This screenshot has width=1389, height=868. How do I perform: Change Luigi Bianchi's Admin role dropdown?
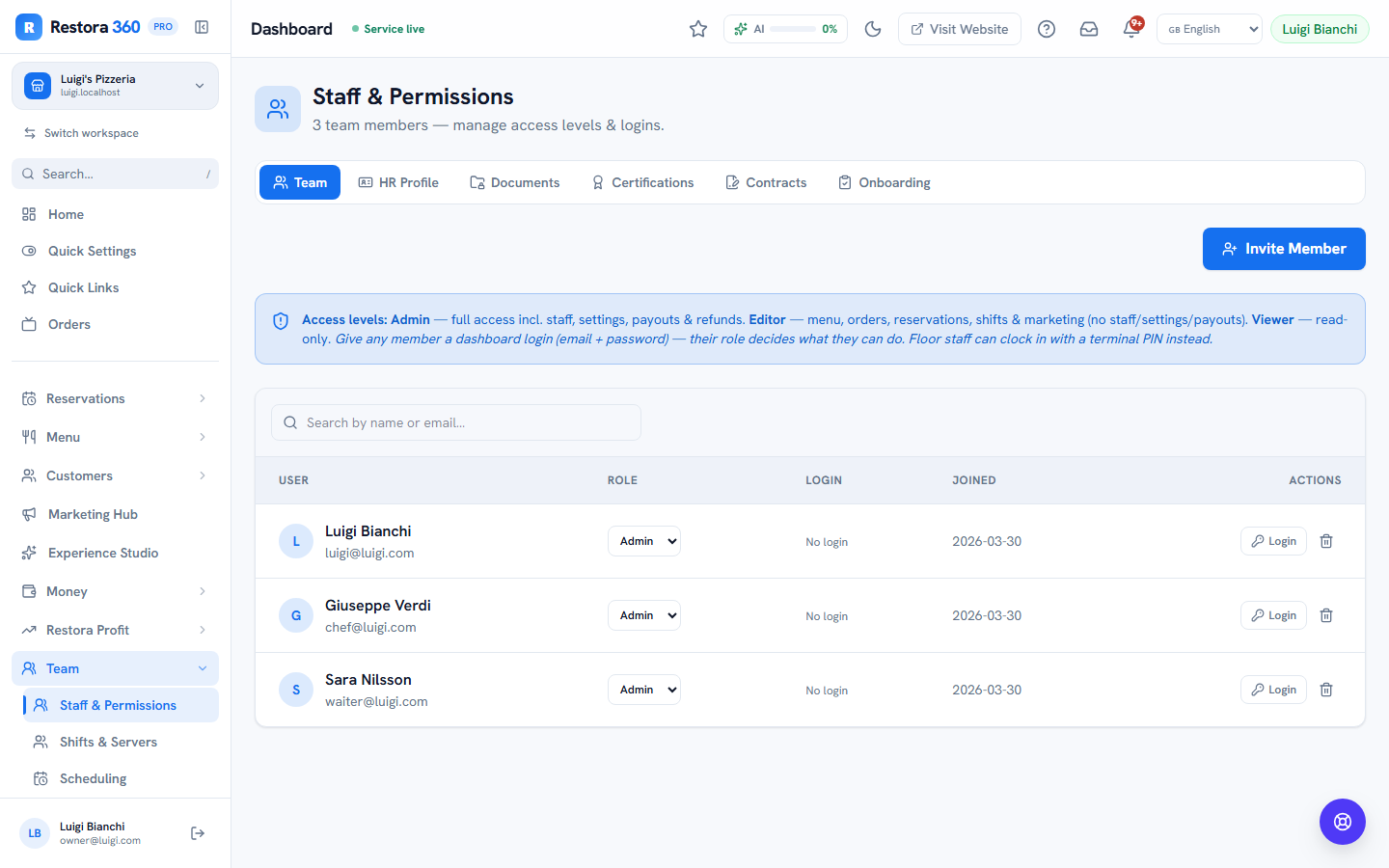[644, 541]
